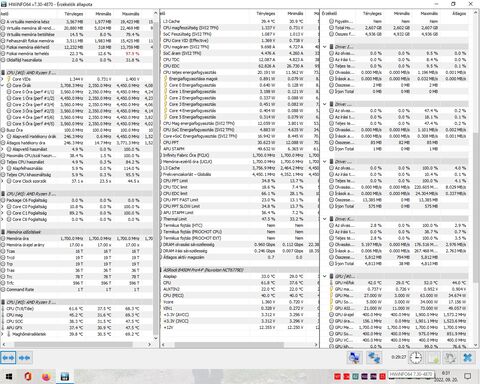Click the clock icon beside Busz Óra

3,130
